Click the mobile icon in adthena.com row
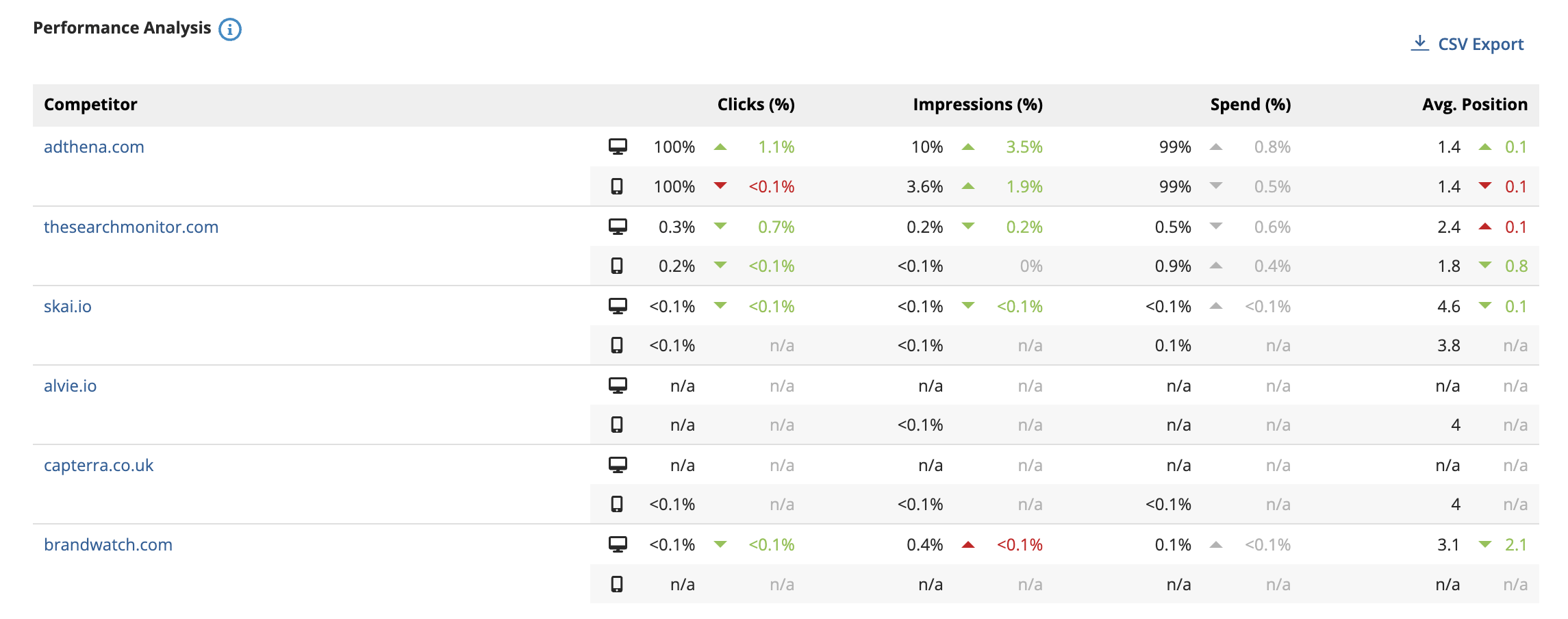The width and height of the screenshot is (1568, 619). pyautogui.click(x=617, y=186)
